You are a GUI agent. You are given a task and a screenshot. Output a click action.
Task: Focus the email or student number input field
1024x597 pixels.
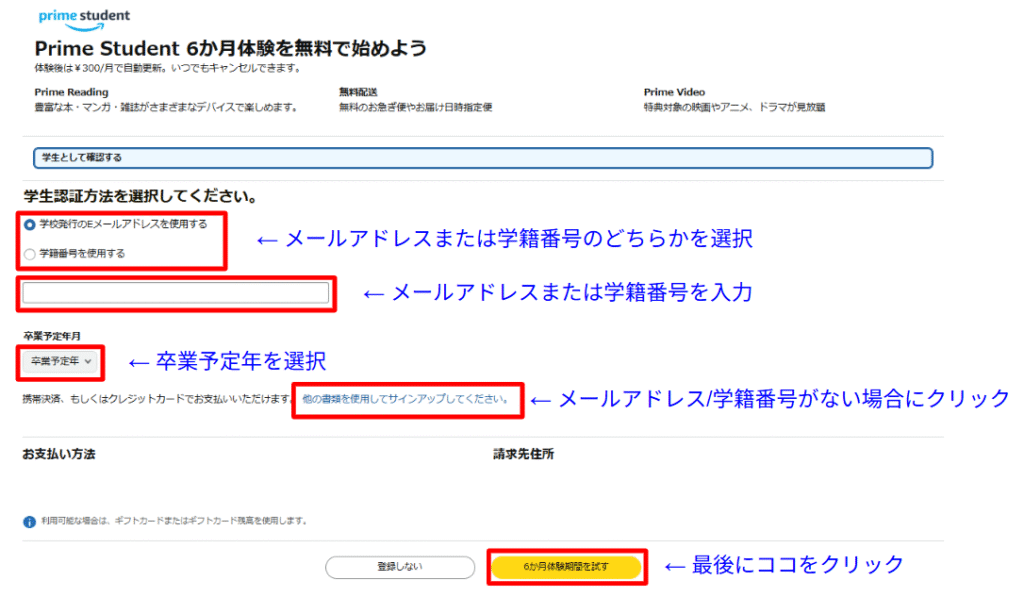click(x=176, y=293)
